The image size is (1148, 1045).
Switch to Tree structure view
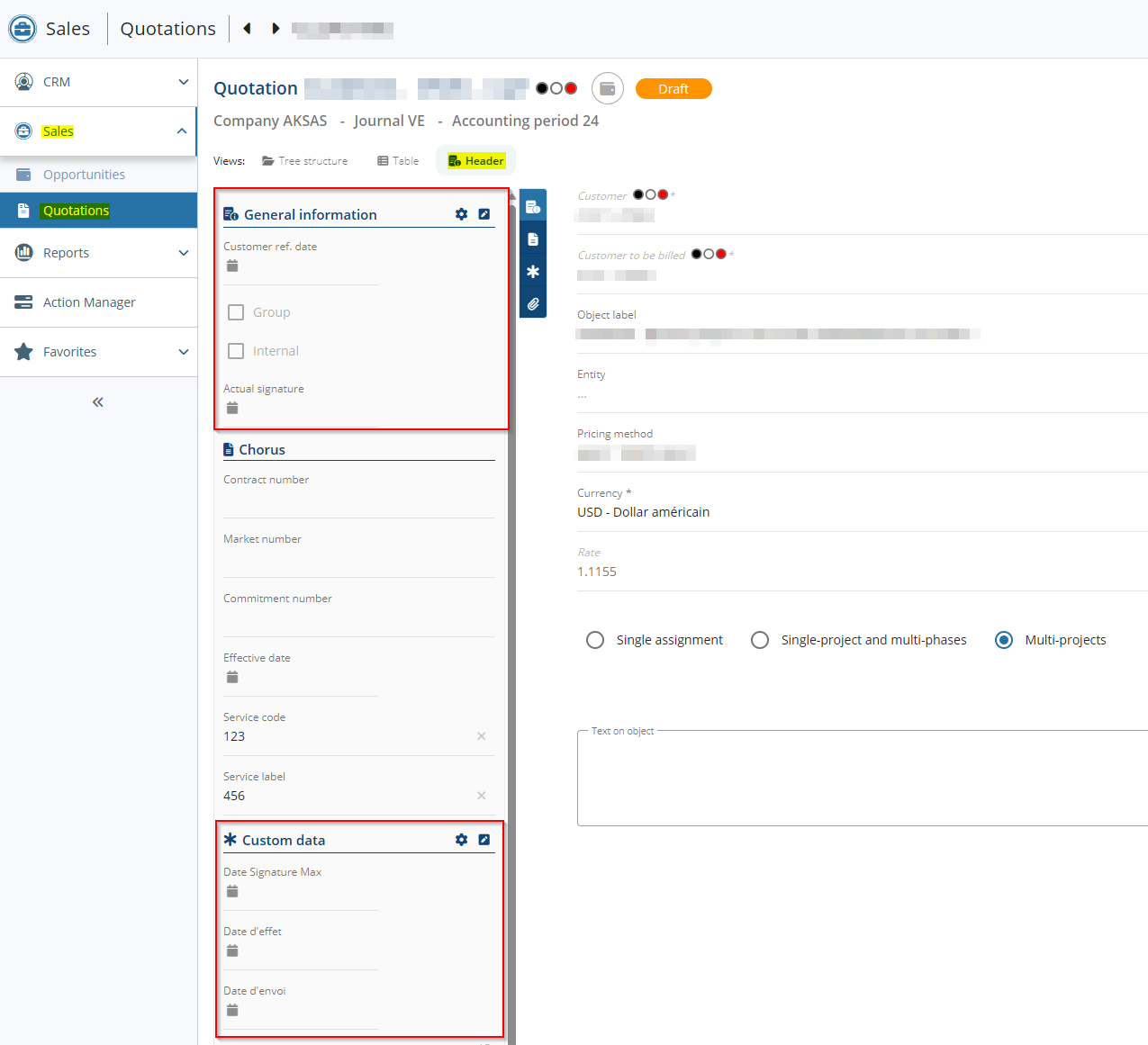[x=304, y=161]
